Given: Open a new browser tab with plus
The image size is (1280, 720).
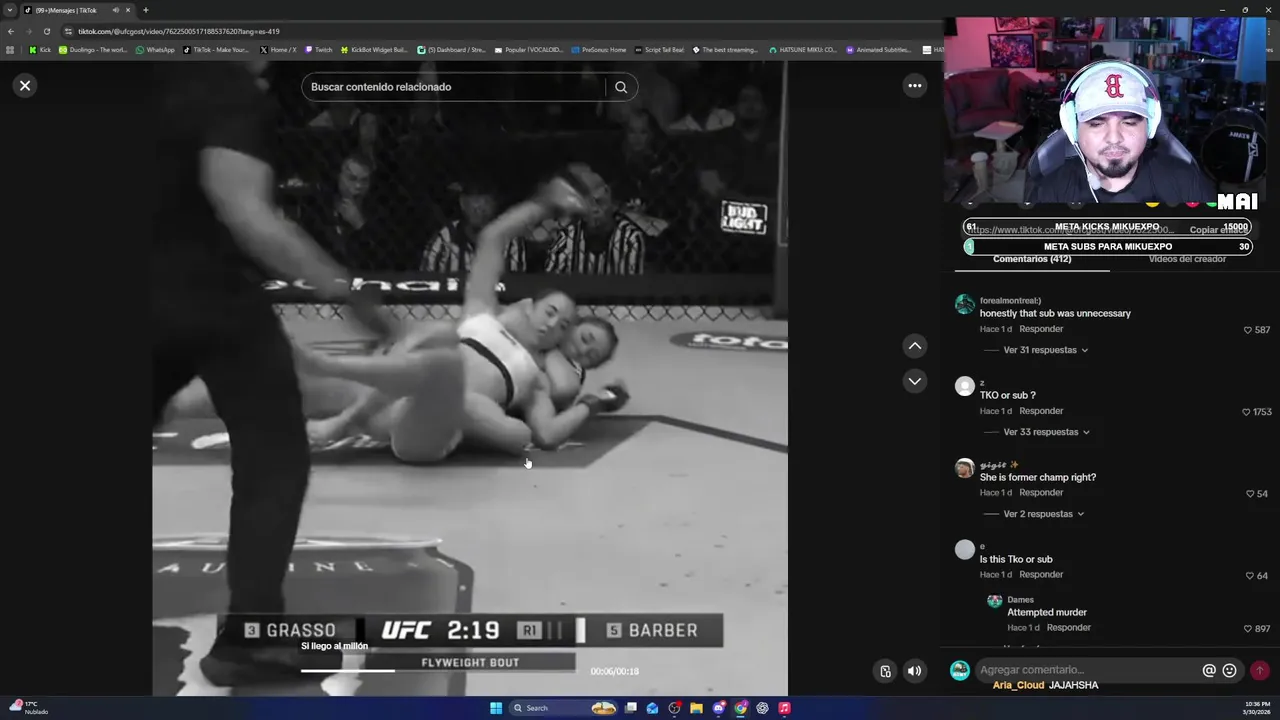Looking at the screenshot, I should coord(146,10).
